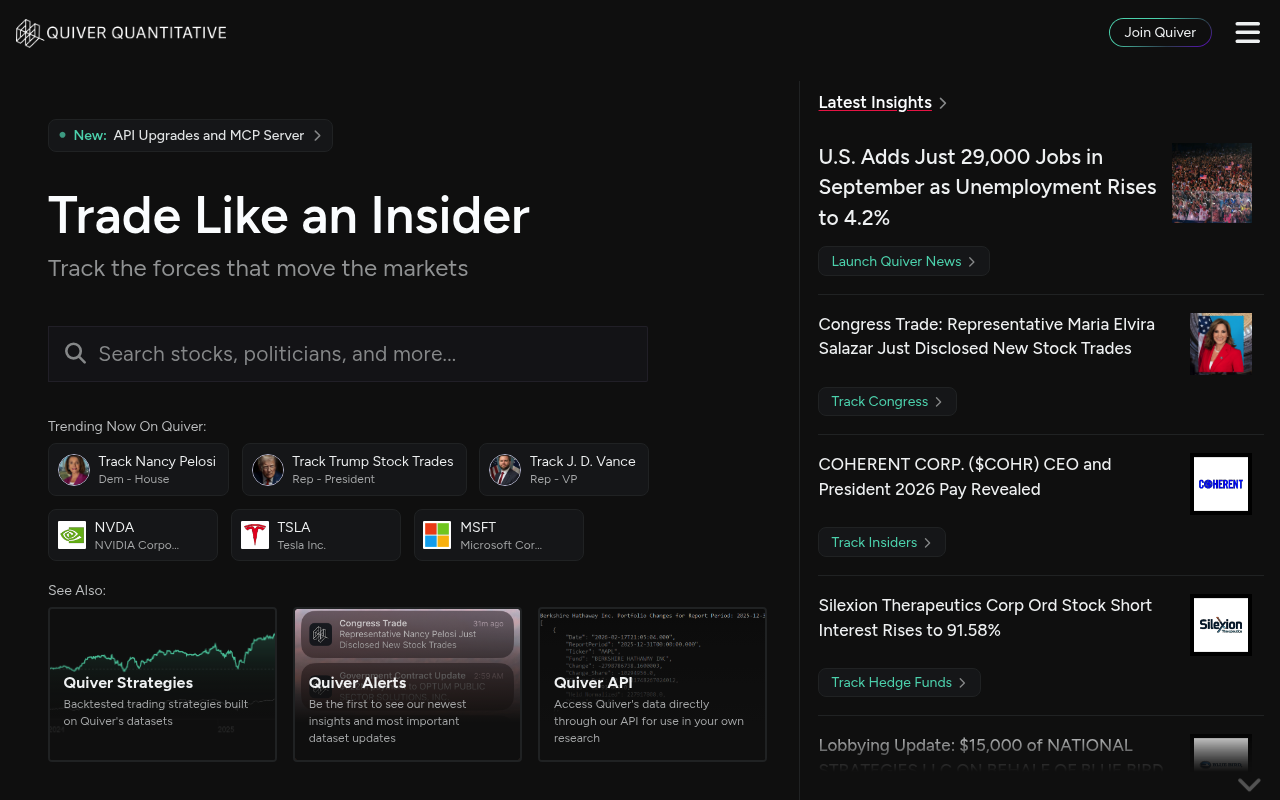Open the Quiver Strategies card
Viewport: 1280px width, 800px height.
162,685
